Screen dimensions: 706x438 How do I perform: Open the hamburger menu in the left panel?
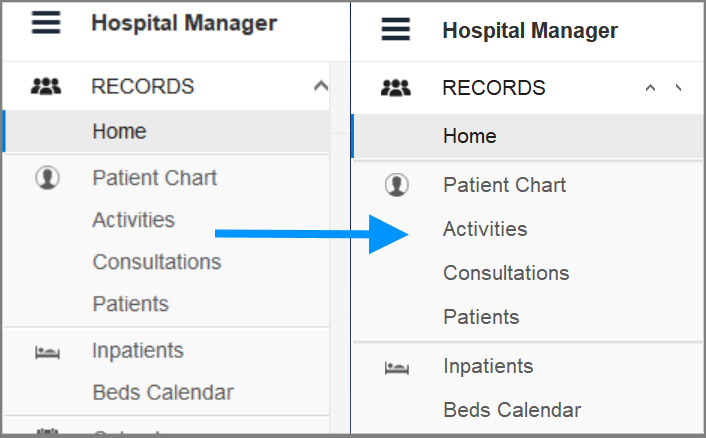click(46, 23)
